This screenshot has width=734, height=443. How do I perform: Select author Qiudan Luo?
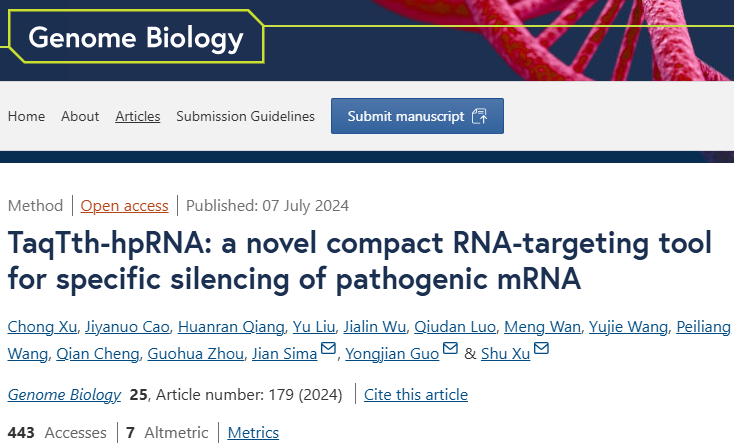pos(455,326)
